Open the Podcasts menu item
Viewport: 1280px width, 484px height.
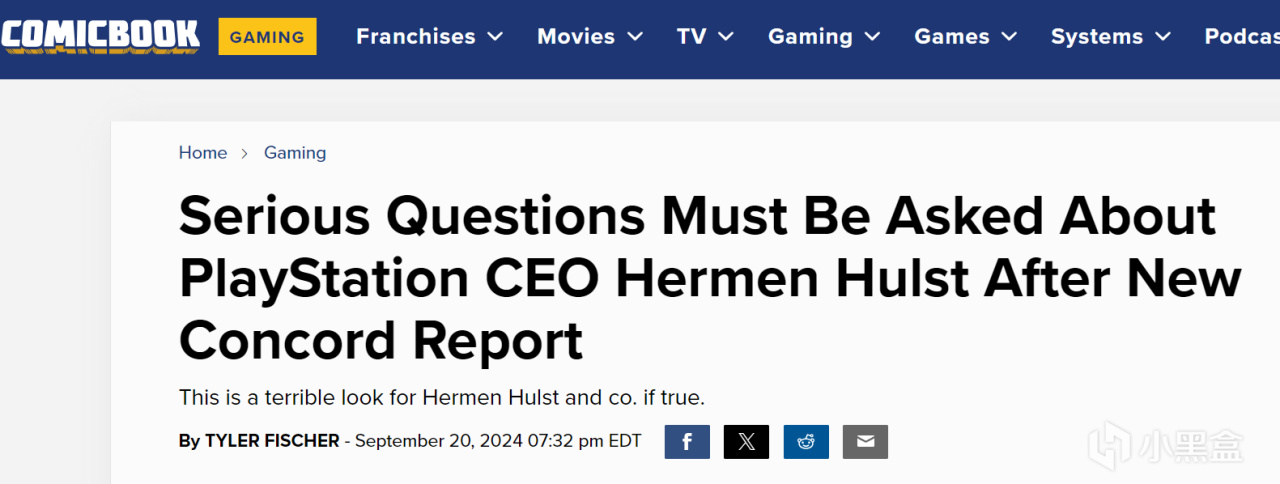click(1242, 36)
